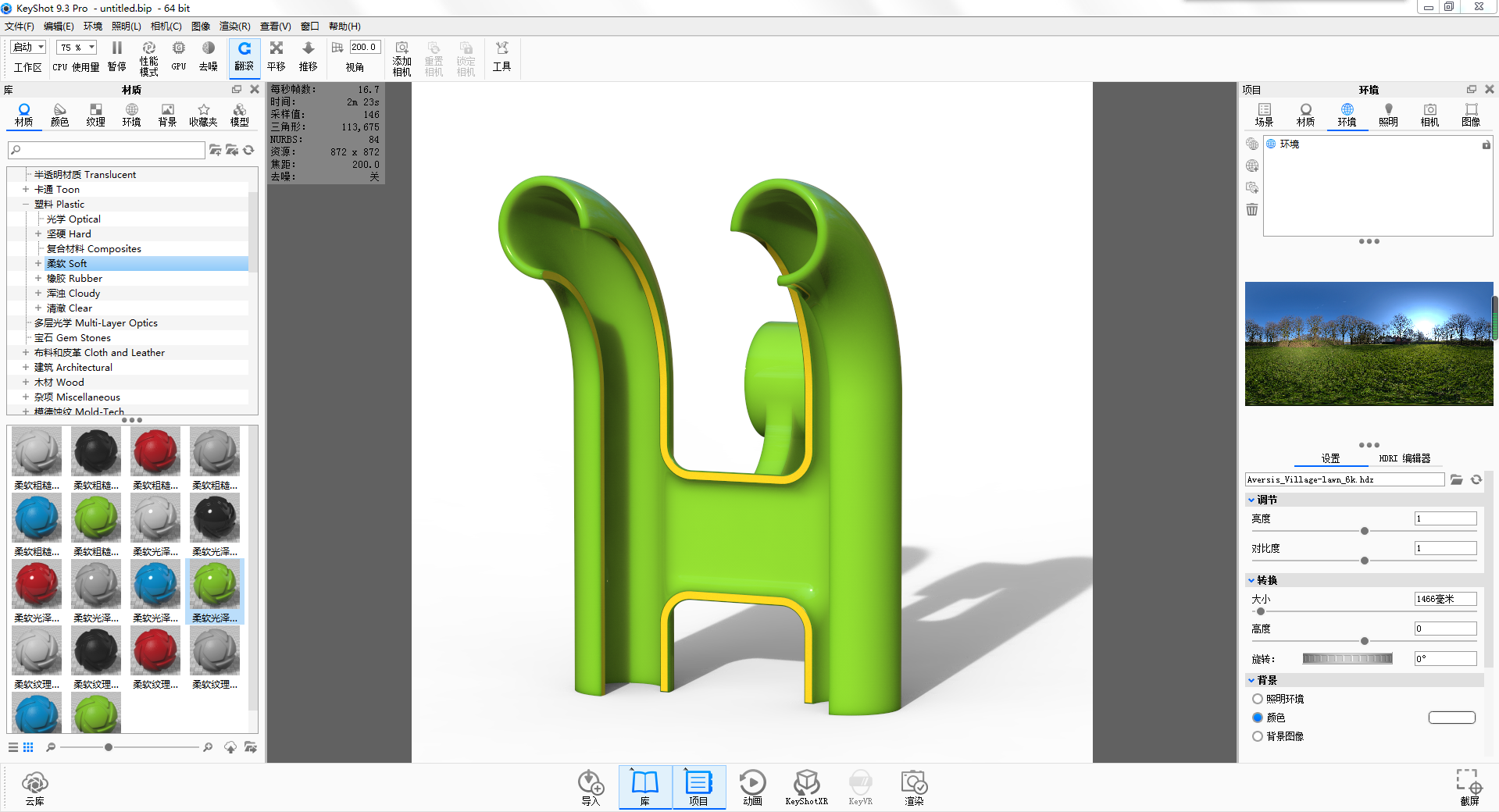Expand the 坚硬 Hard subfolder
Viewport: 1499px width, 812px height.
pos(38,234)
